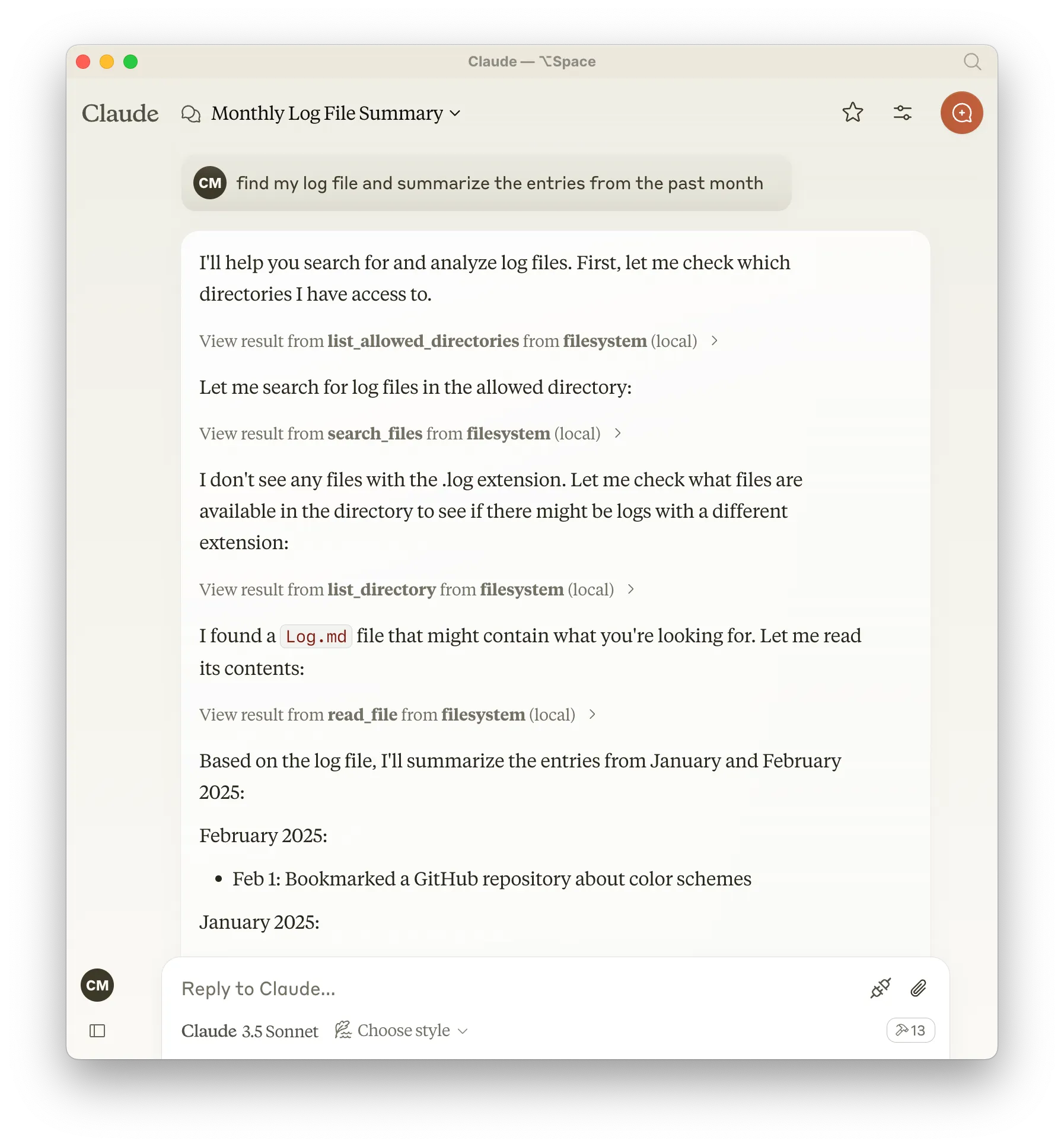Click the chat bubbles icon beside title
Image resolution: width=1064 pixels, height=1147 pixels.
[x=190, y=113]
